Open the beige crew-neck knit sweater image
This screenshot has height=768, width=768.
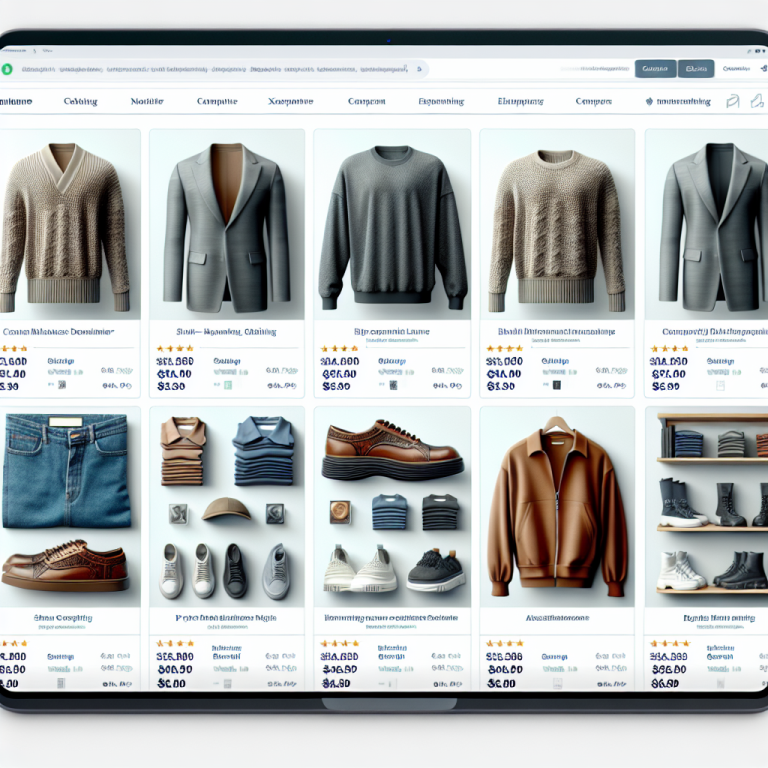pos(557,225)
